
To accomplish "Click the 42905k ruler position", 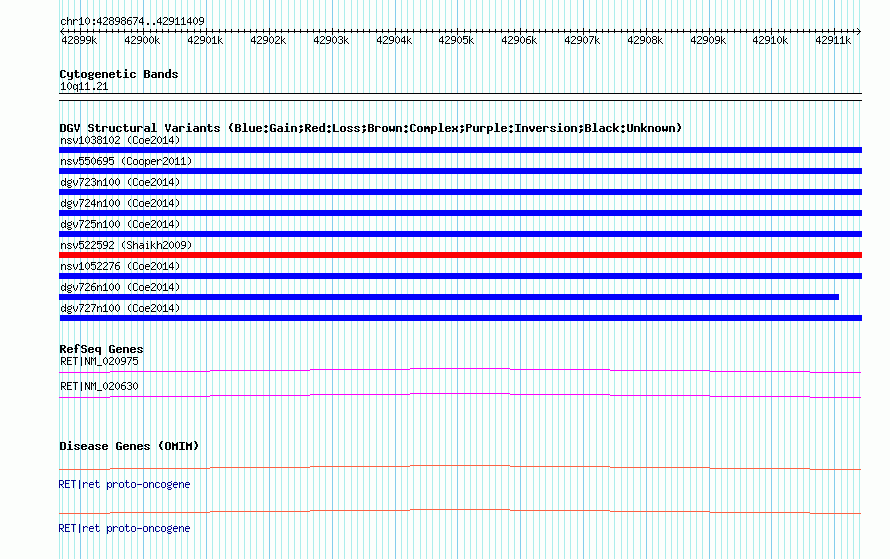I will point(456,40).
